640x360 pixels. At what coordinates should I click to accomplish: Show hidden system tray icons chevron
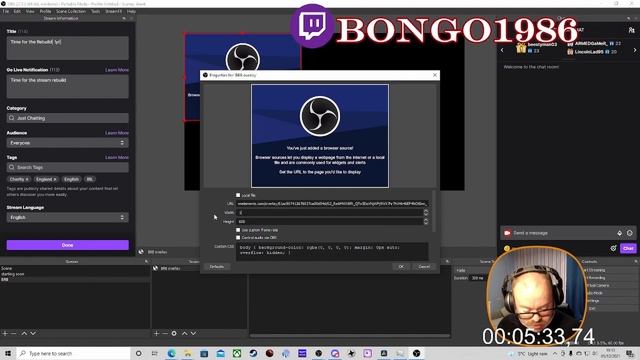[555, 353]
